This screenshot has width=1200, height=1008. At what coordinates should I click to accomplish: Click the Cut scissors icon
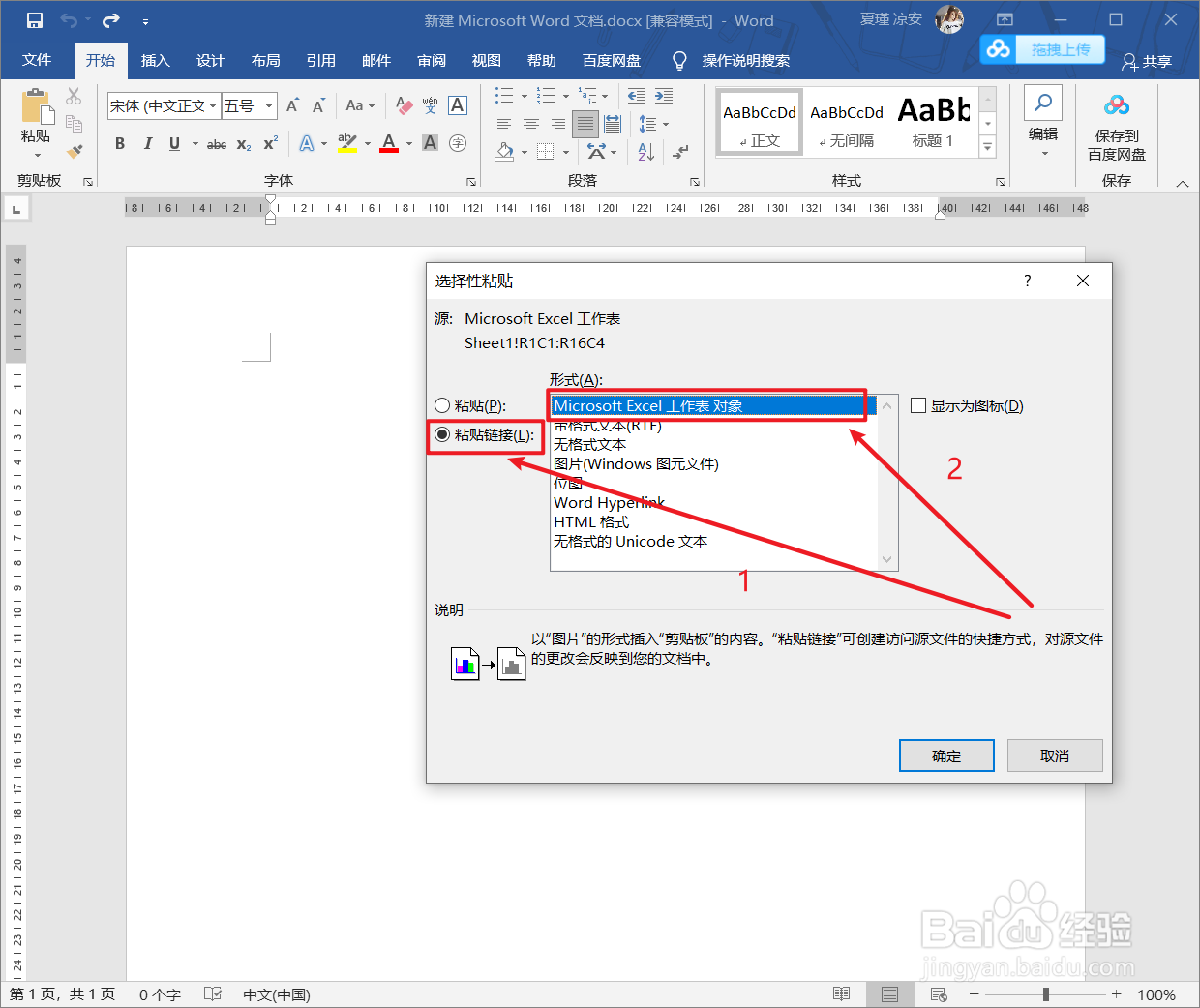(74, 96)
